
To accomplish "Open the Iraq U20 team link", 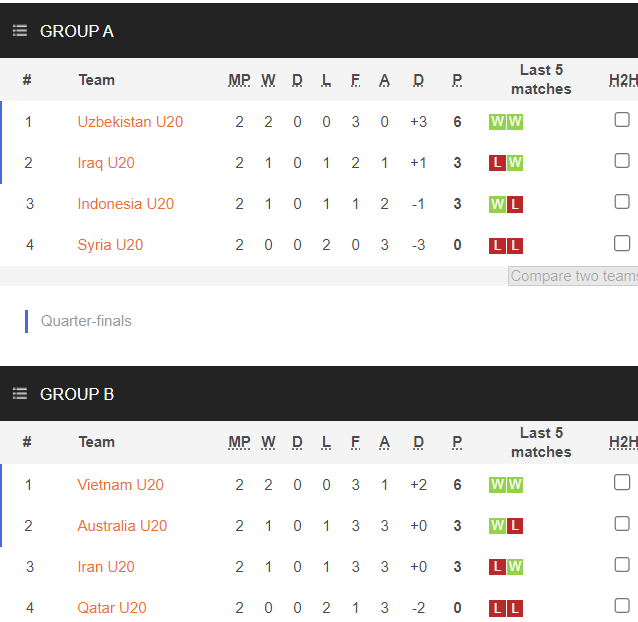I will tap(106, 163).
